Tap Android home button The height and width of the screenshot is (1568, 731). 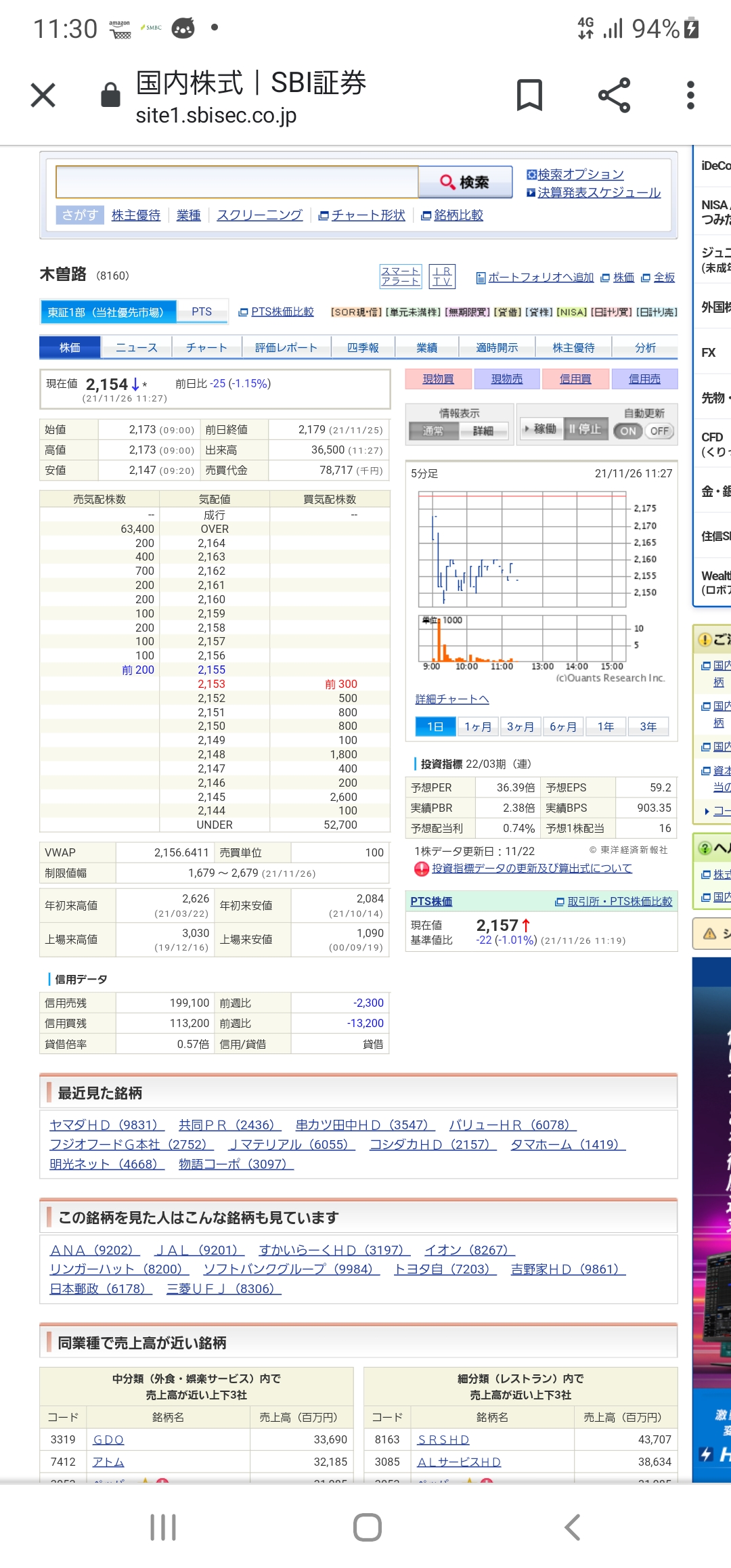pyautogui.click(x=367, y=1527)
